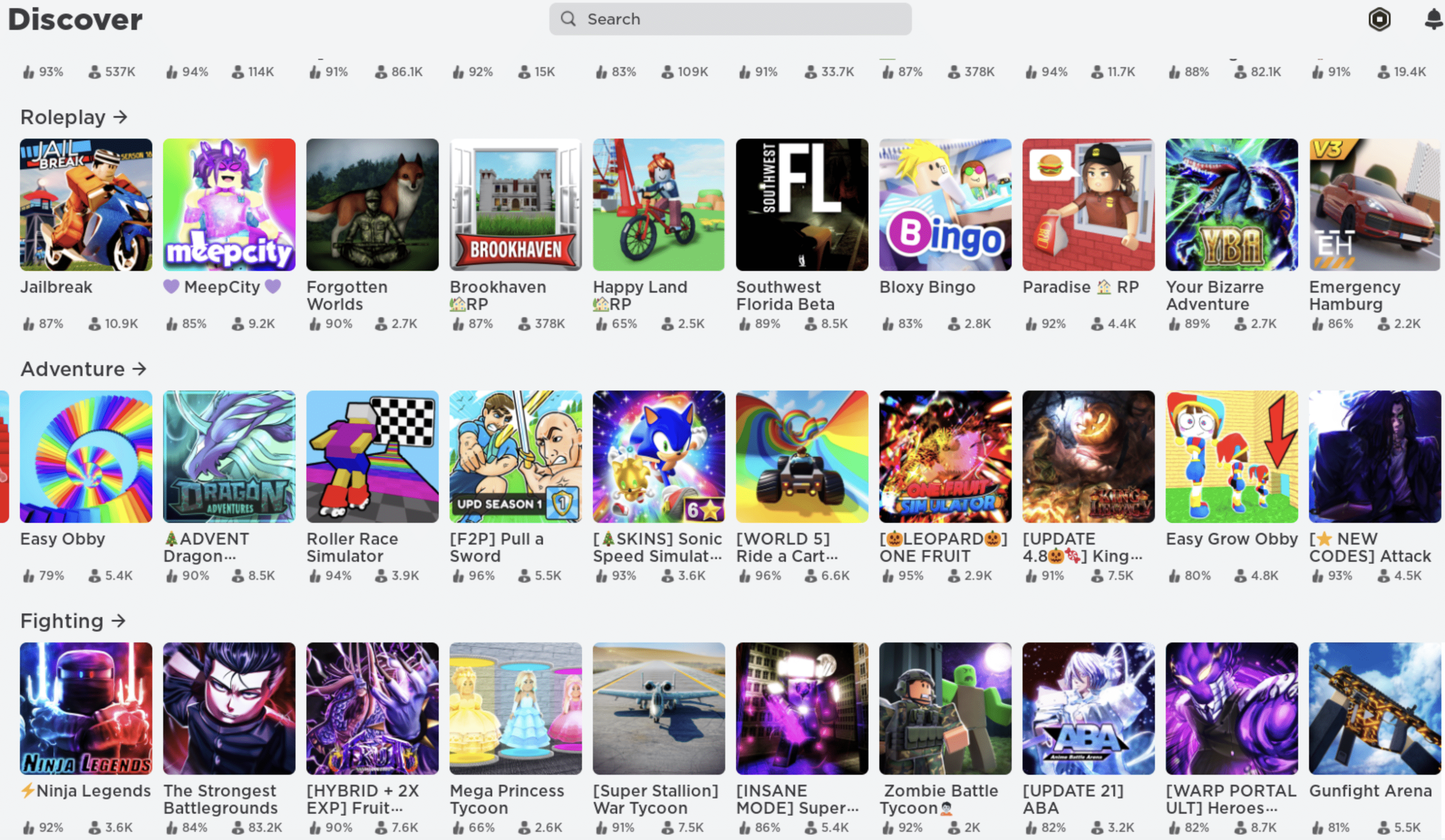
Task: Open the Roller Race Simulator thumbnail
Action: coord(373,457)
